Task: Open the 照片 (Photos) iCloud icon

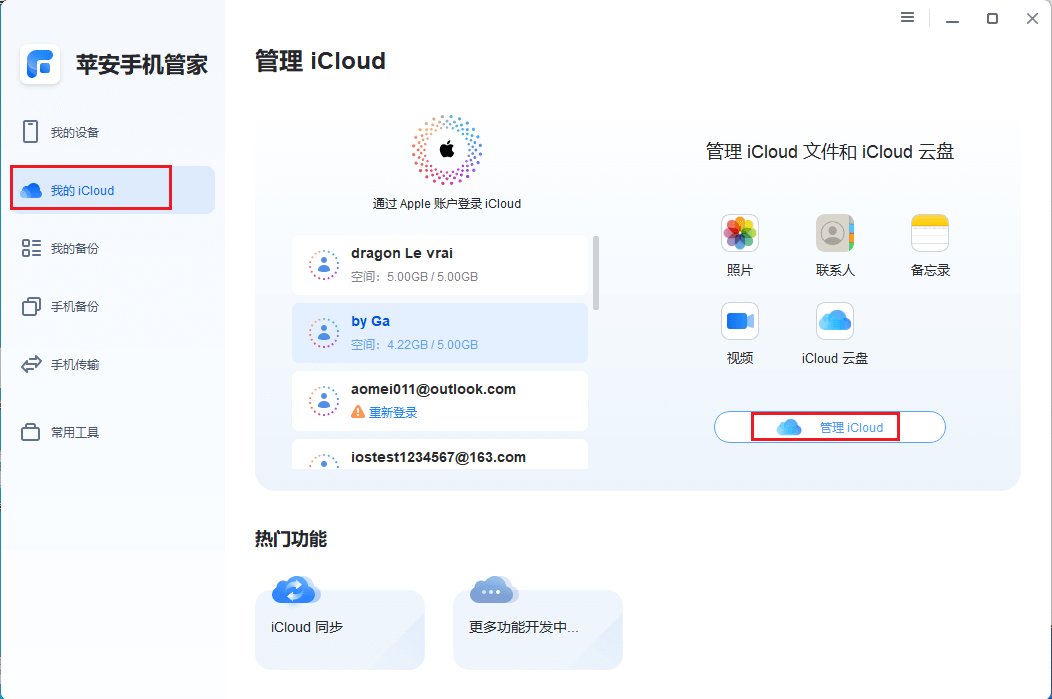Action: [739, 232]
